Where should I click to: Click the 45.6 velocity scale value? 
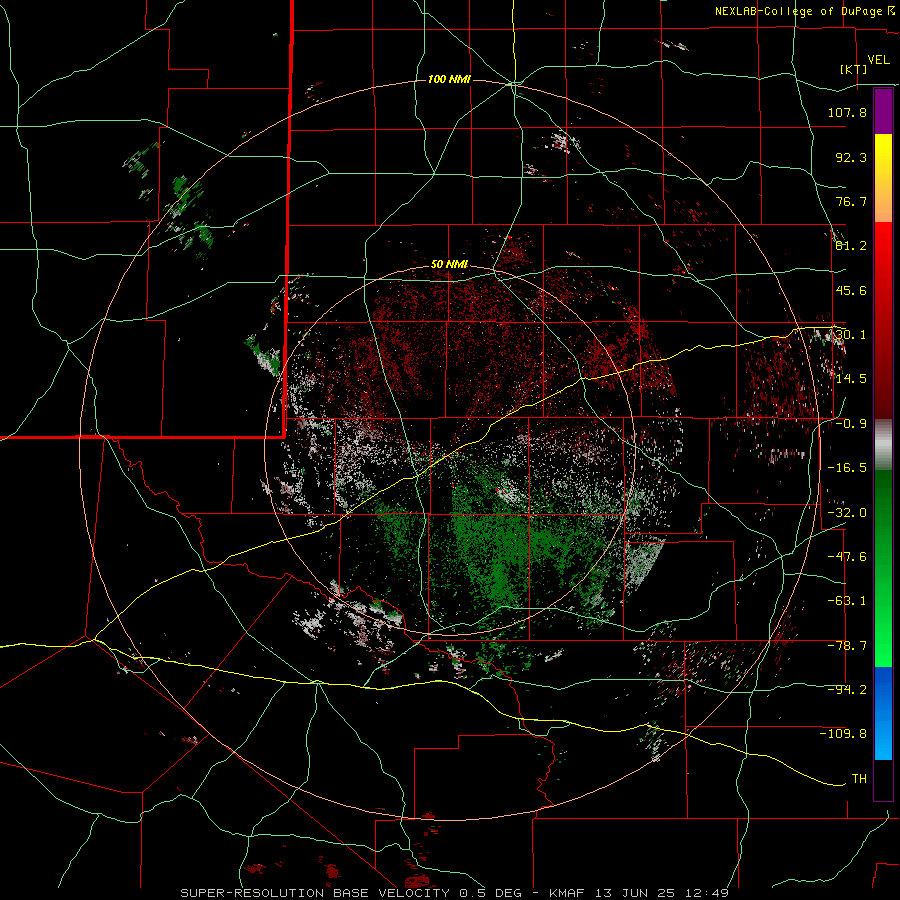click(x=851, y=290)
